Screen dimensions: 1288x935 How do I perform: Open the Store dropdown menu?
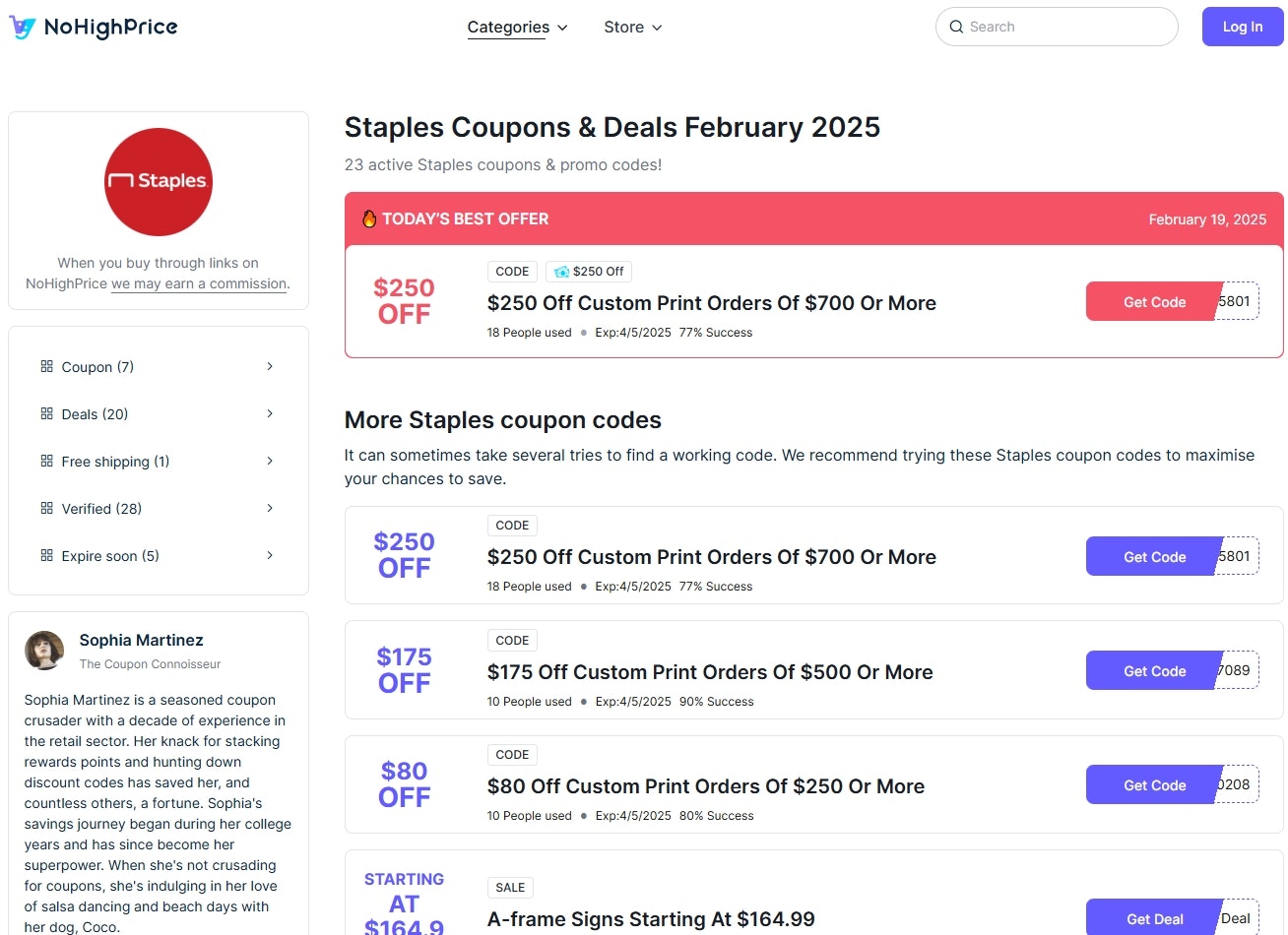coord(632,28)
